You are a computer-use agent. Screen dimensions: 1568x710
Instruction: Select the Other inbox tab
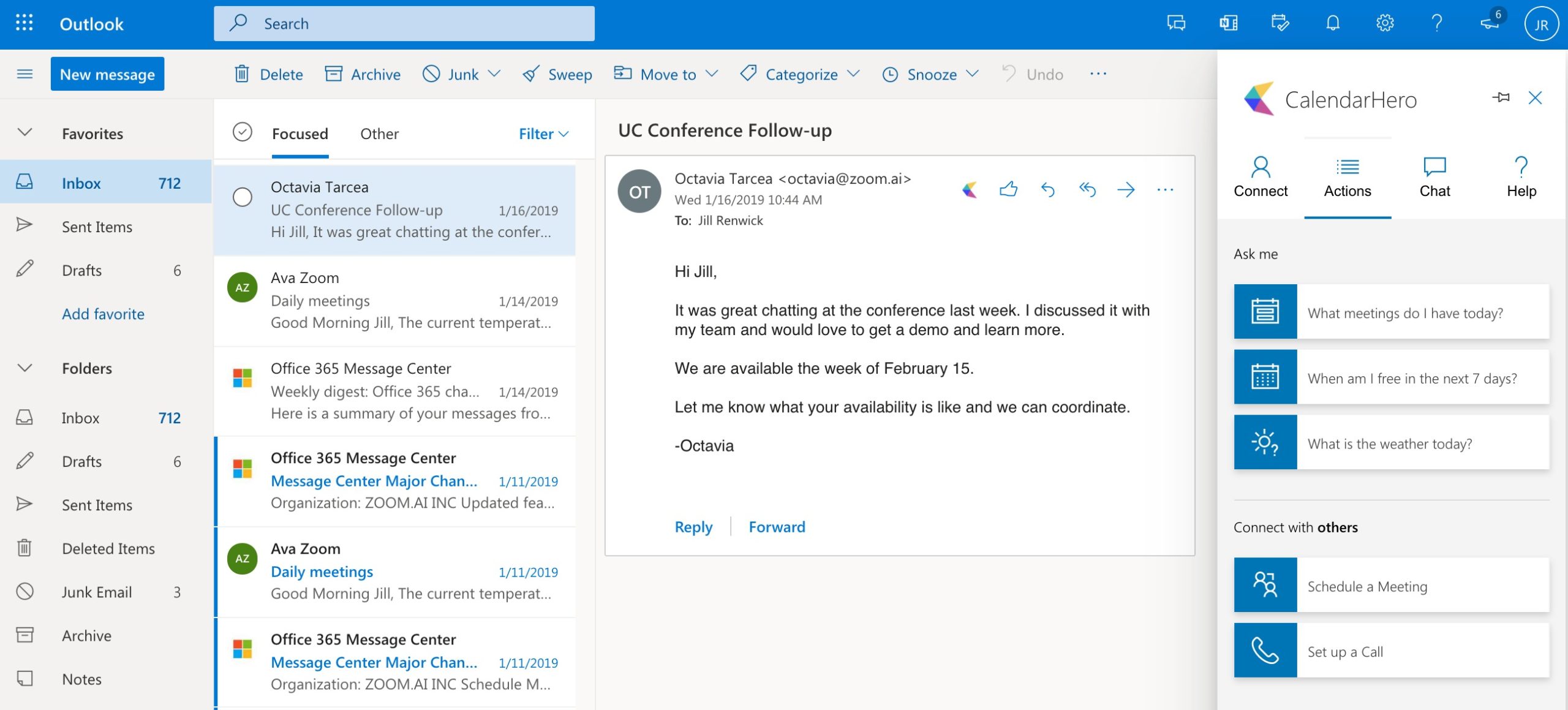click(x=379, y=132)
